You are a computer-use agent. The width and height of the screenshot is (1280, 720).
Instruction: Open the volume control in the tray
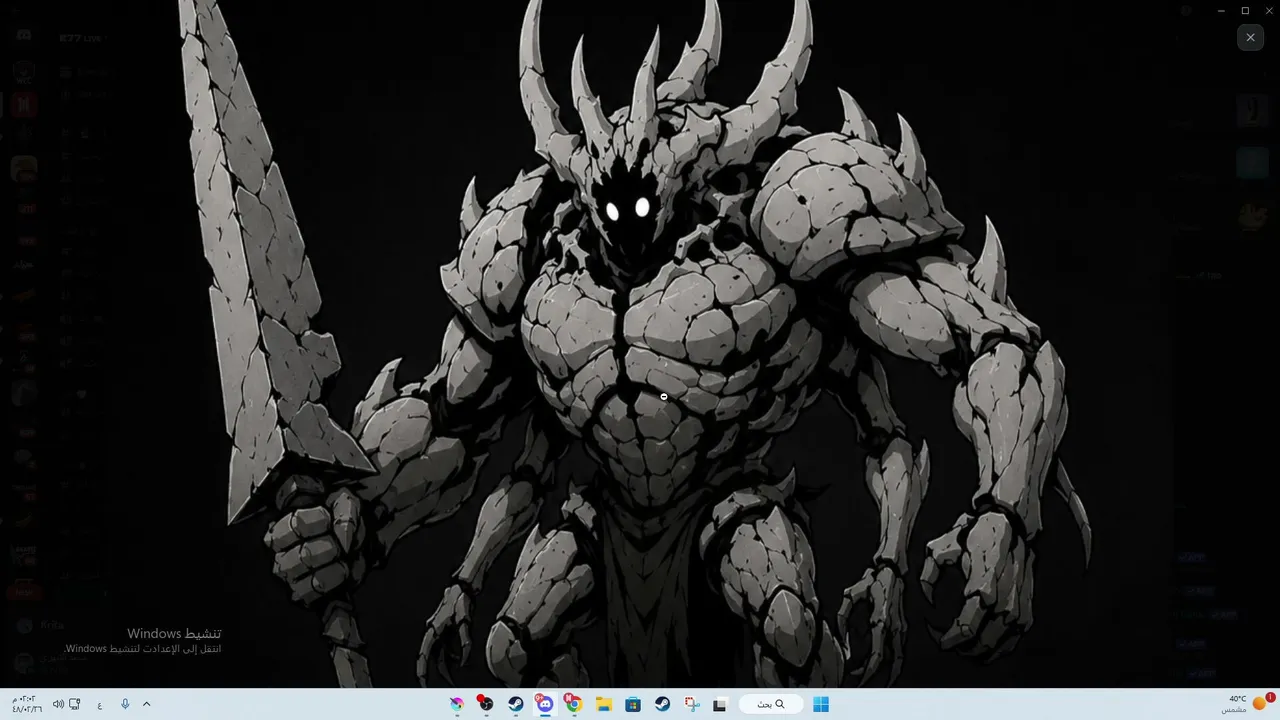[58, 704]
